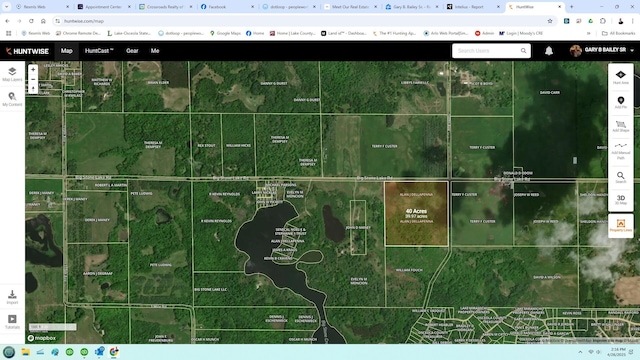The height and width of the screenshot is (360, 640).
Task: Select the highlighted 40 Acres parcel
Action: click(x=416, y=213)
